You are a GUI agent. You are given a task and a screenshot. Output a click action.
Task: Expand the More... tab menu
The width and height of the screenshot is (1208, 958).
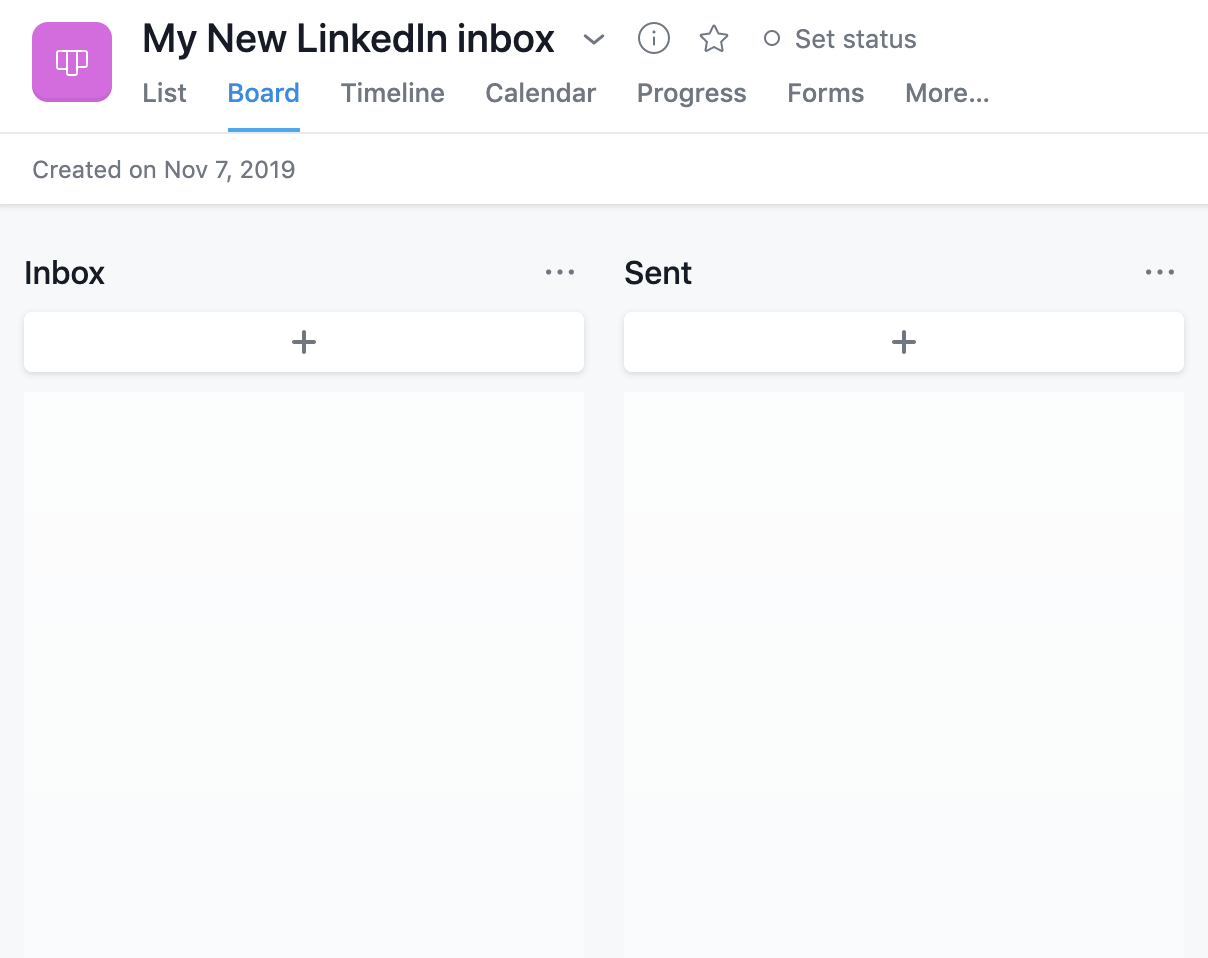[x=947, y=93]
